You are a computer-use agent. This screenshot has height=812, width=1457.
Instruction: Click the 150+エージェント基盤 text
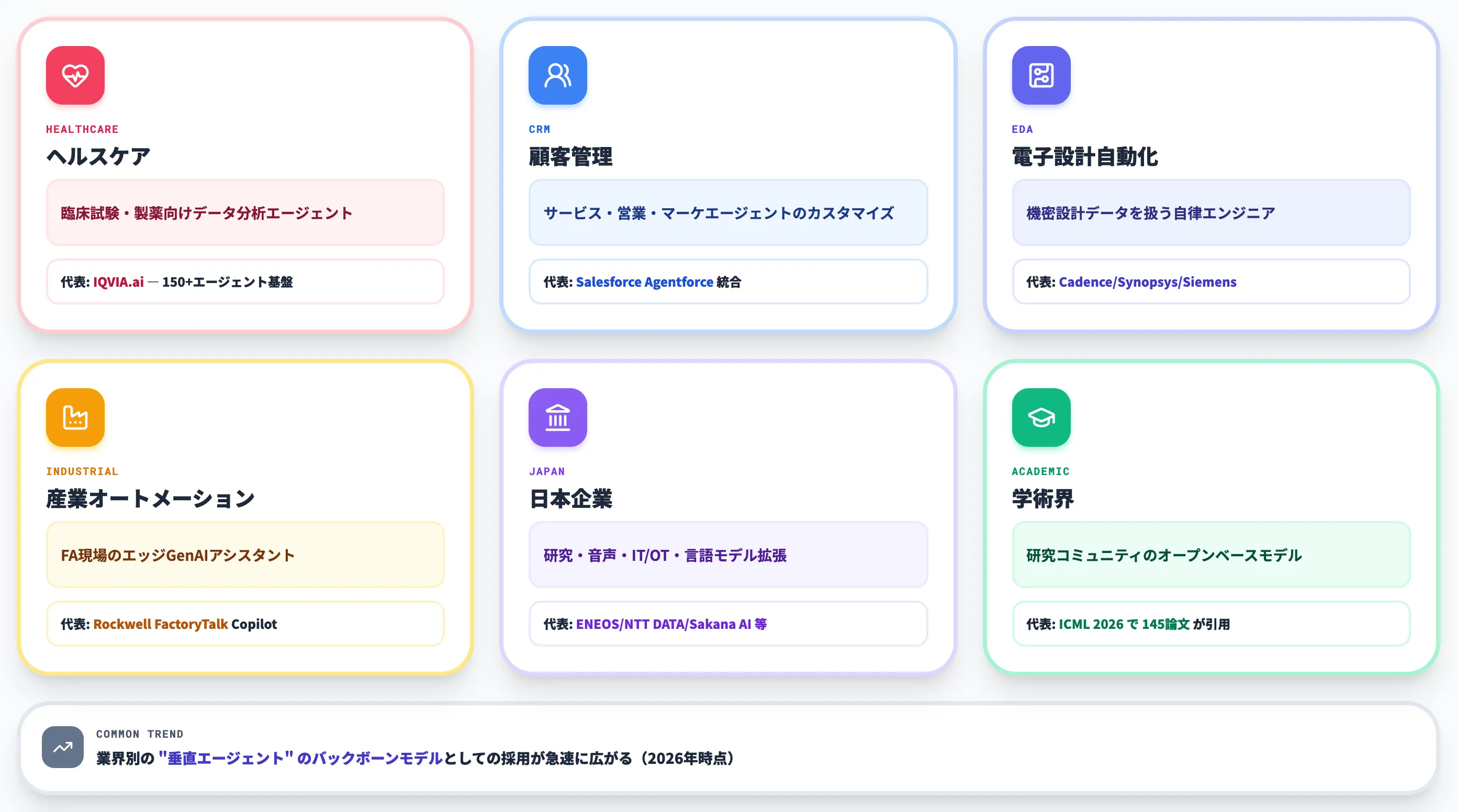pyautogui.click(x=227, y=281)
